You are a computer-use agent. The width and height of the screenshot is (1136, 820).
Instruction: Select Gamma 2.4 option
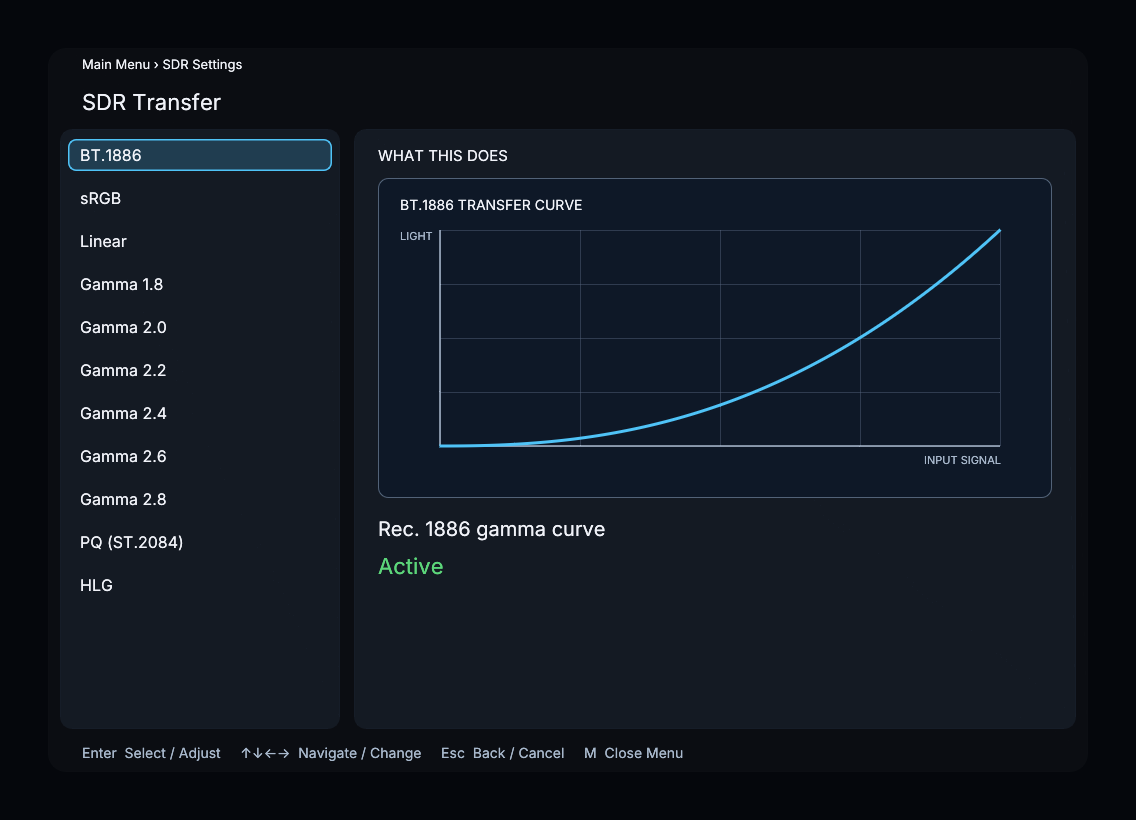pos(200,413)
